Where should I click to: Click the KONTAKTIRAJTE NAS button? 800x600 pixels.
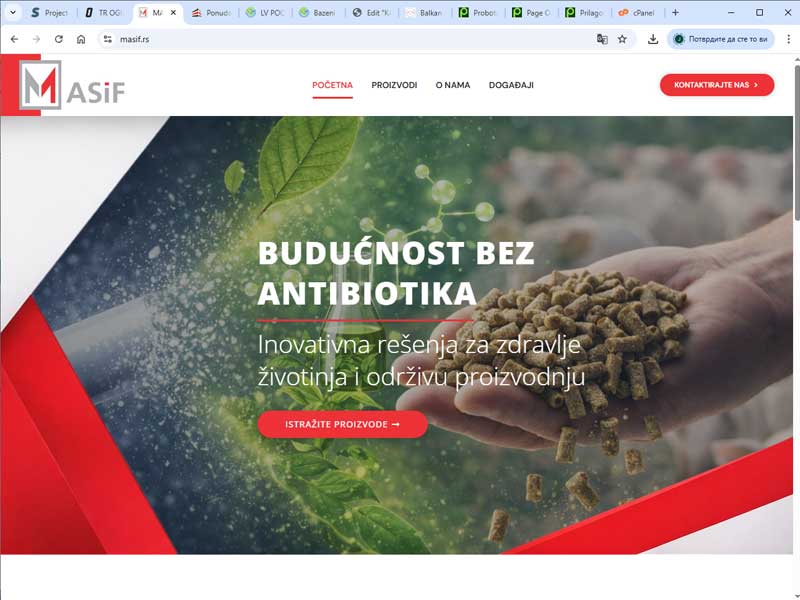point(717,85)
